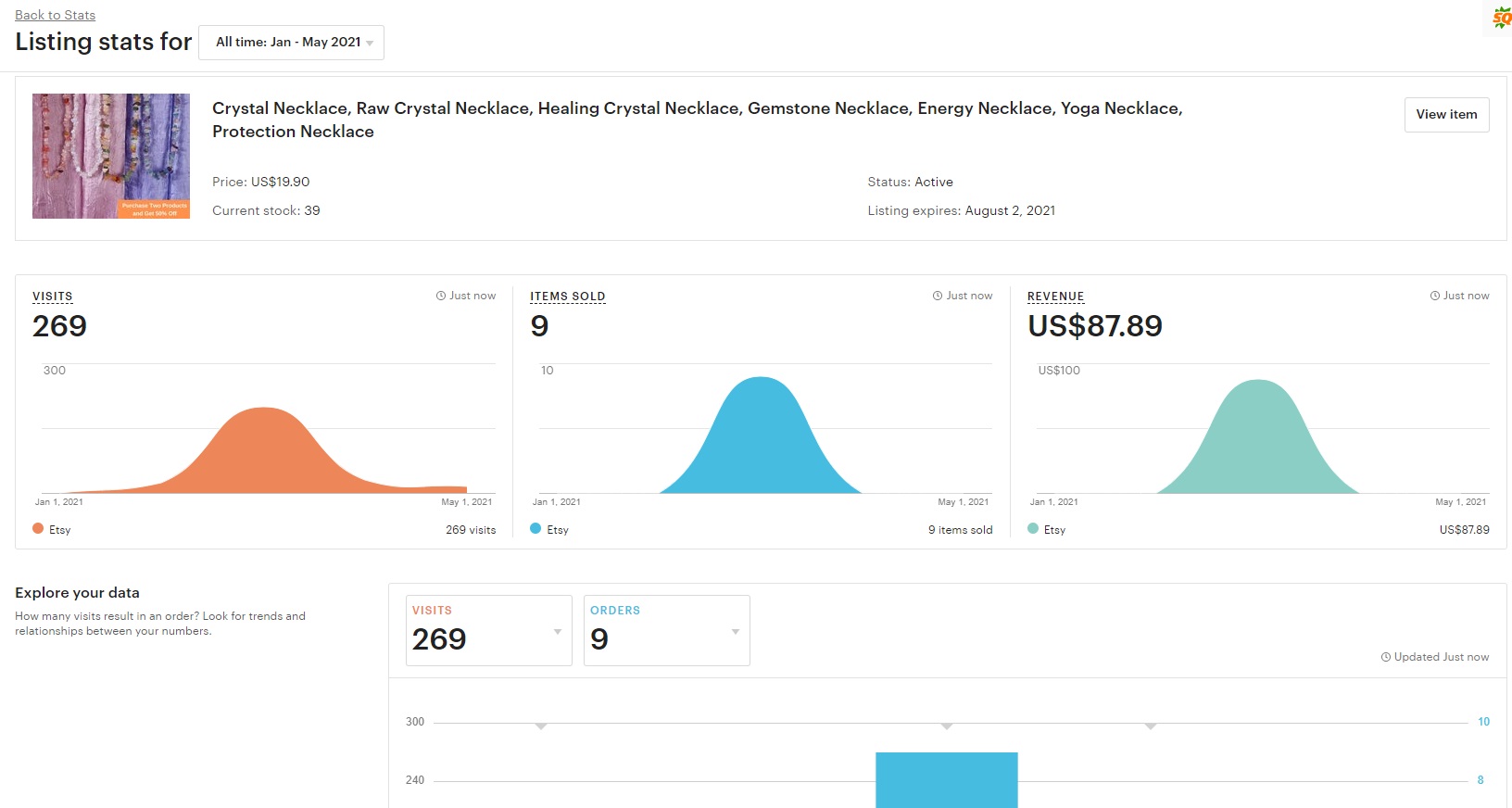
Task: Click the orange Etsy legend dot in Visits chart
Action: pyautogui.click(x=38, y=528)
